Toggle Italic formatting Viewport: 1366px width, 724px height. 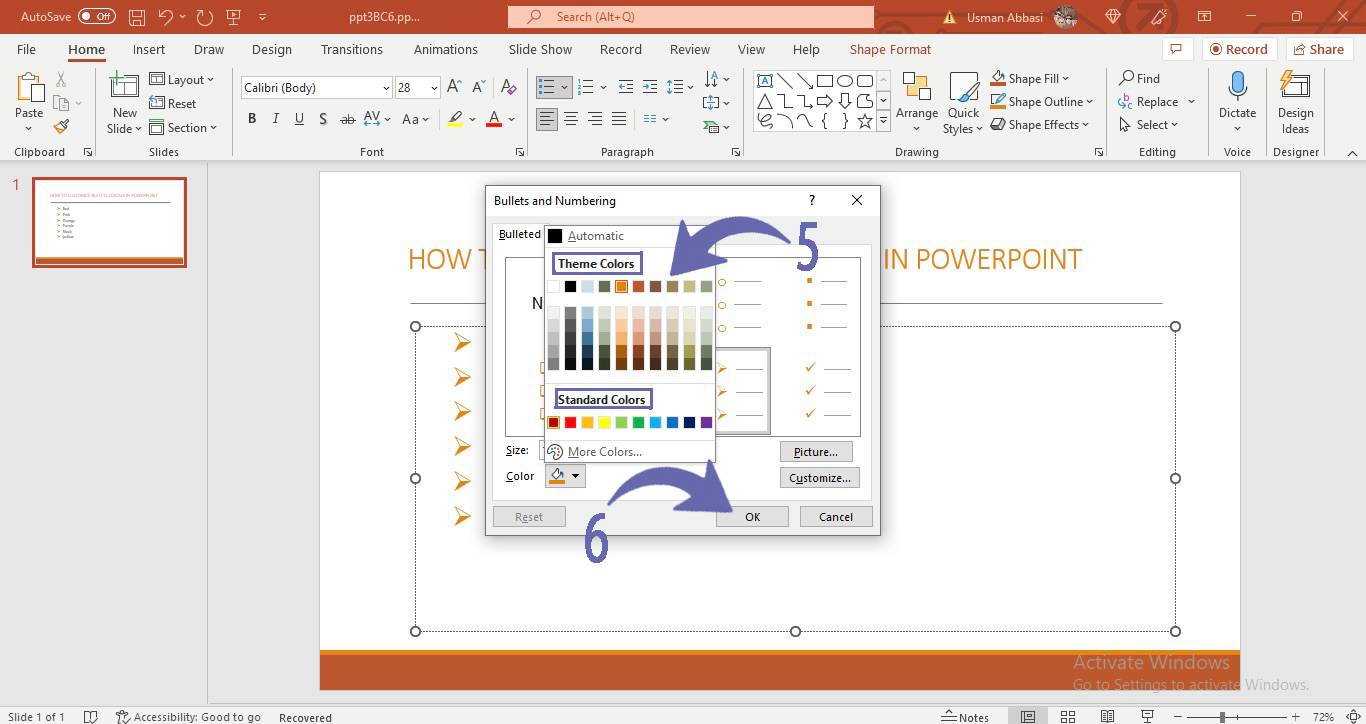pyautogui.click(x=275, y=119)
